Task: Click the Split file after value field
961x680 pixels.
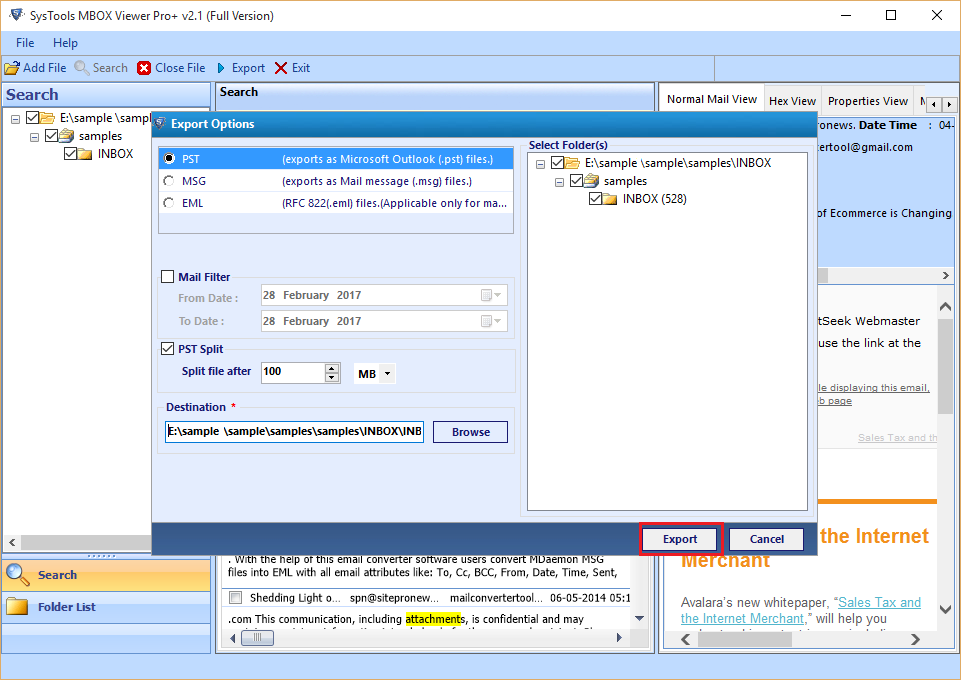Action: 293,372
